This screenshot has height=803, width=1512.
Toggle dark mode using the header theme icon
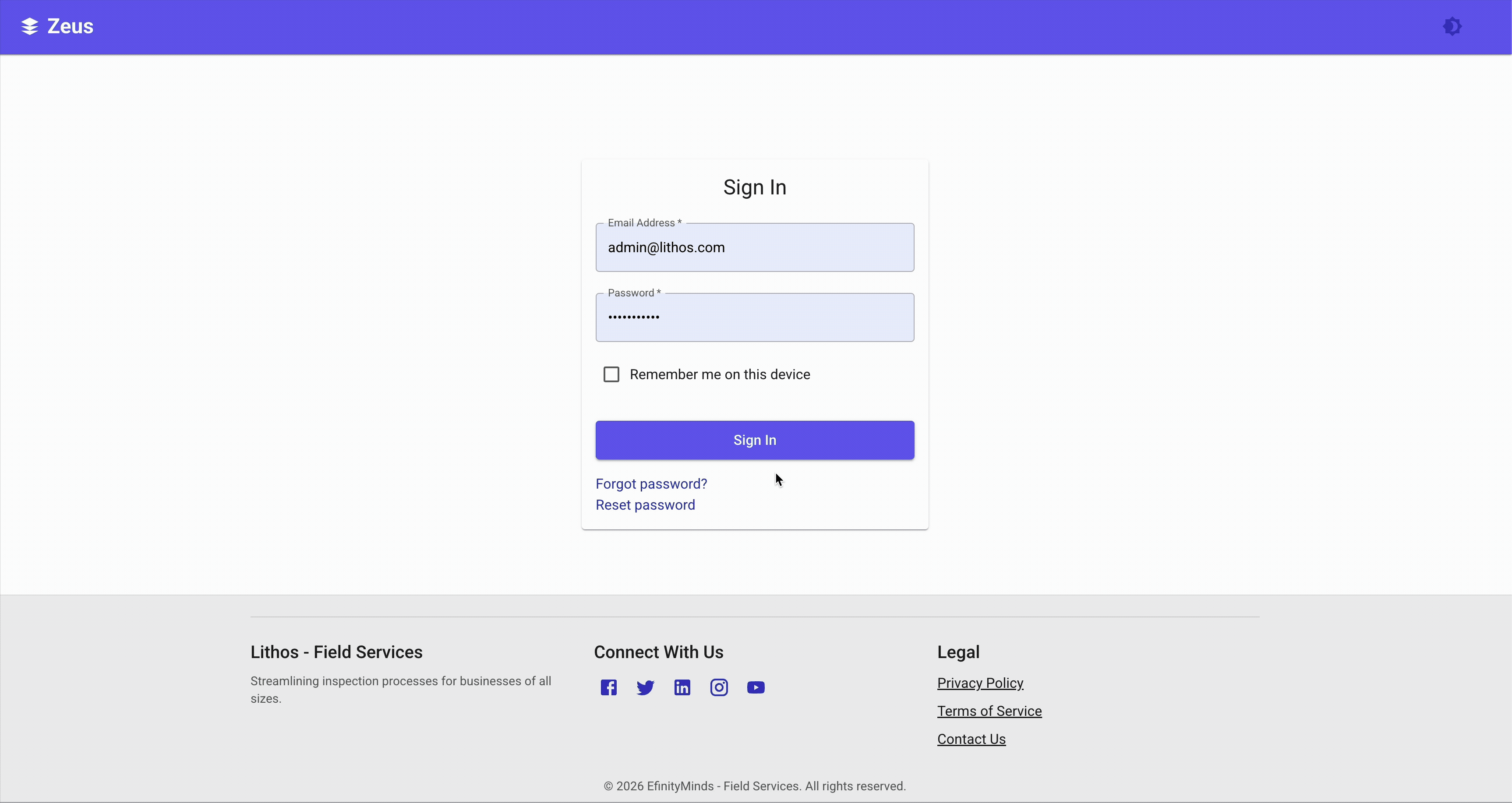[1453, 26]
